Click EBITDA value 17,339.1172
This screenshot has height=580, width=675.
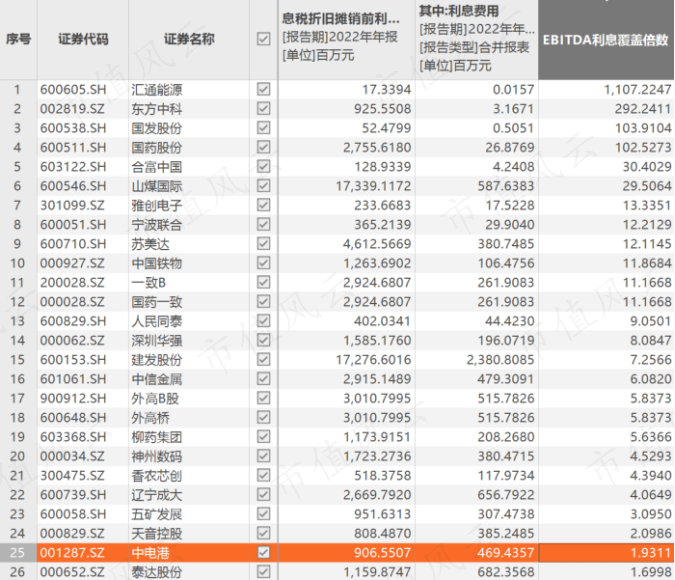[x=374, y=186]
